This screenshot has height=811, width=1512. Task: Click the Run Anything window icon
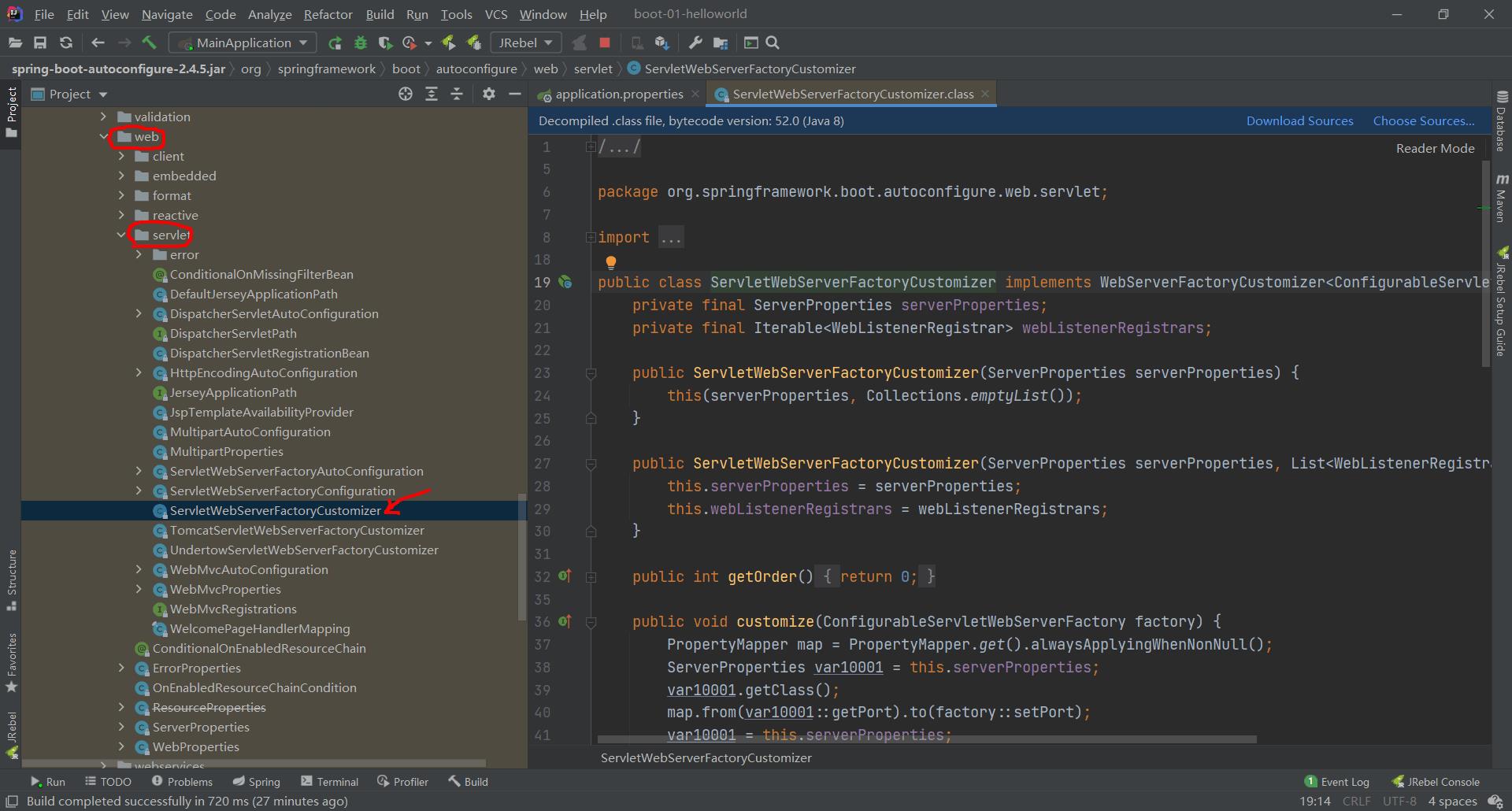pos(750,43)
